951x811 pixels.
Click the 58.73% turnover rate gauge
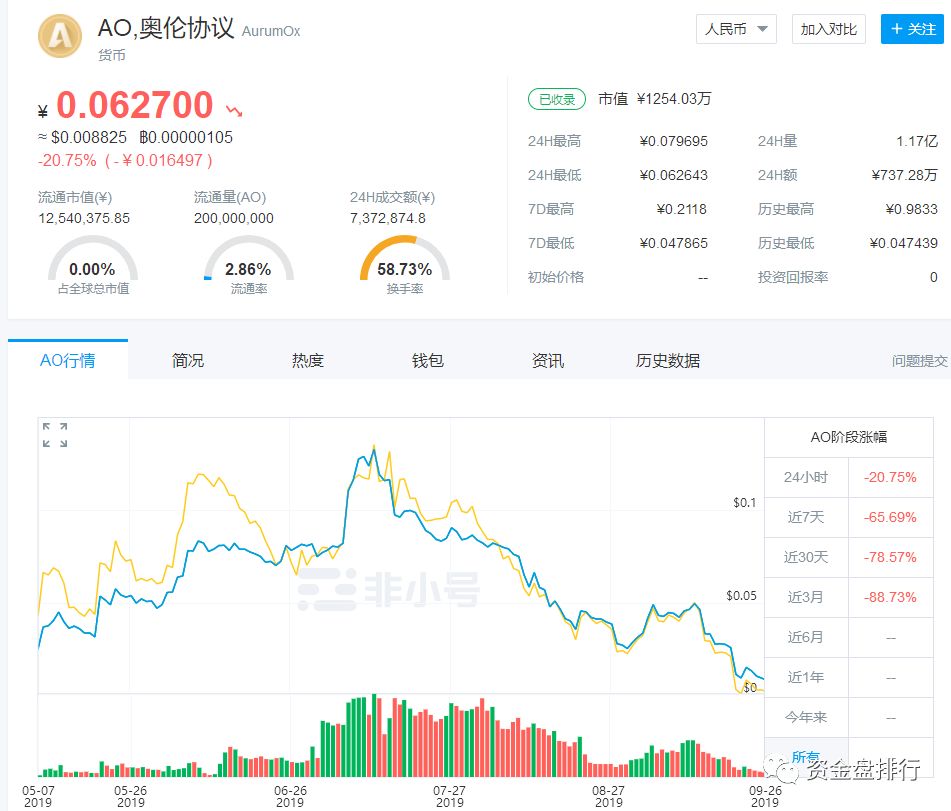(x=405, y=266)
